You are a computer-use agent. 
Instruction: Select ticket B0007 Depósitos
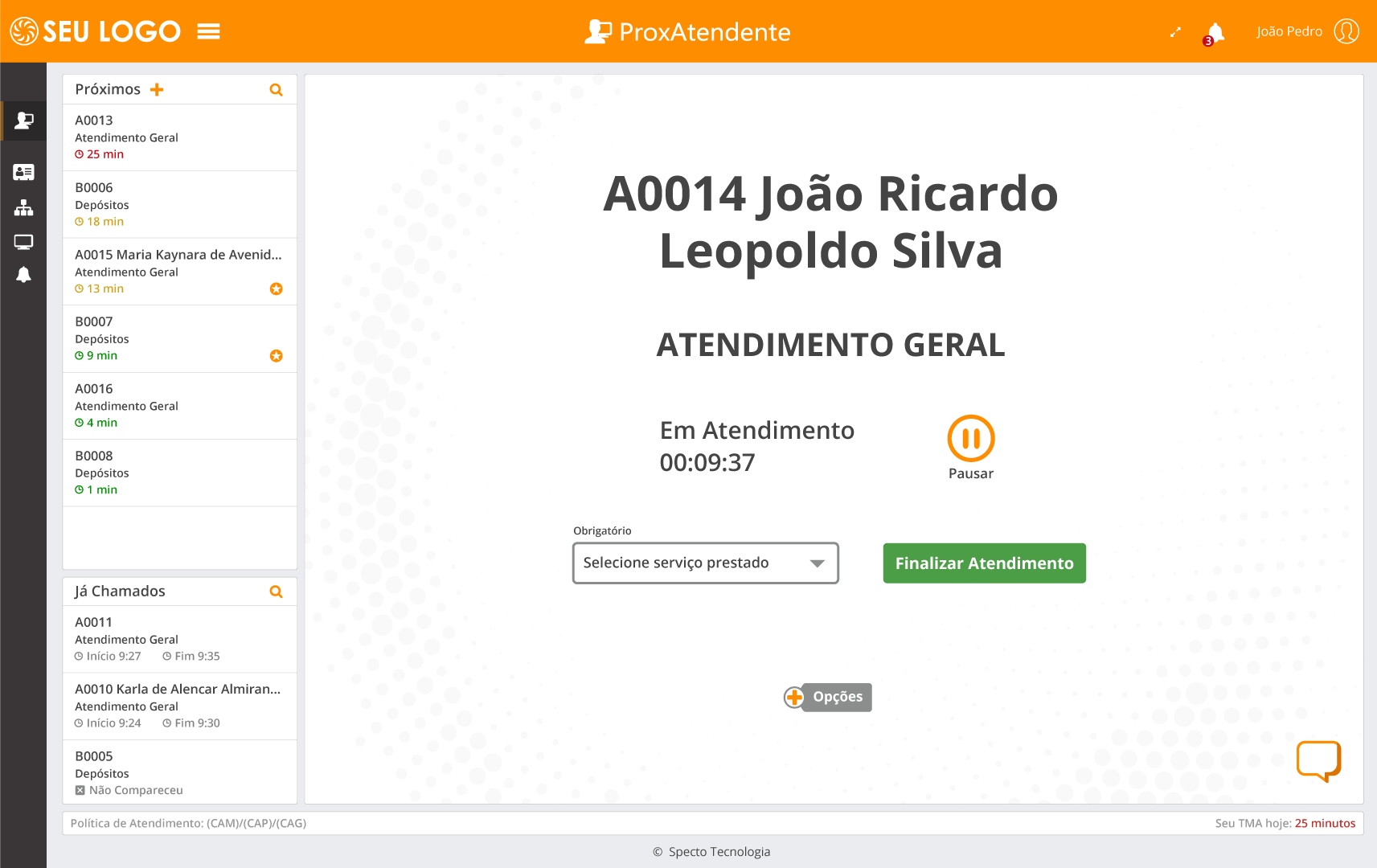180,339
